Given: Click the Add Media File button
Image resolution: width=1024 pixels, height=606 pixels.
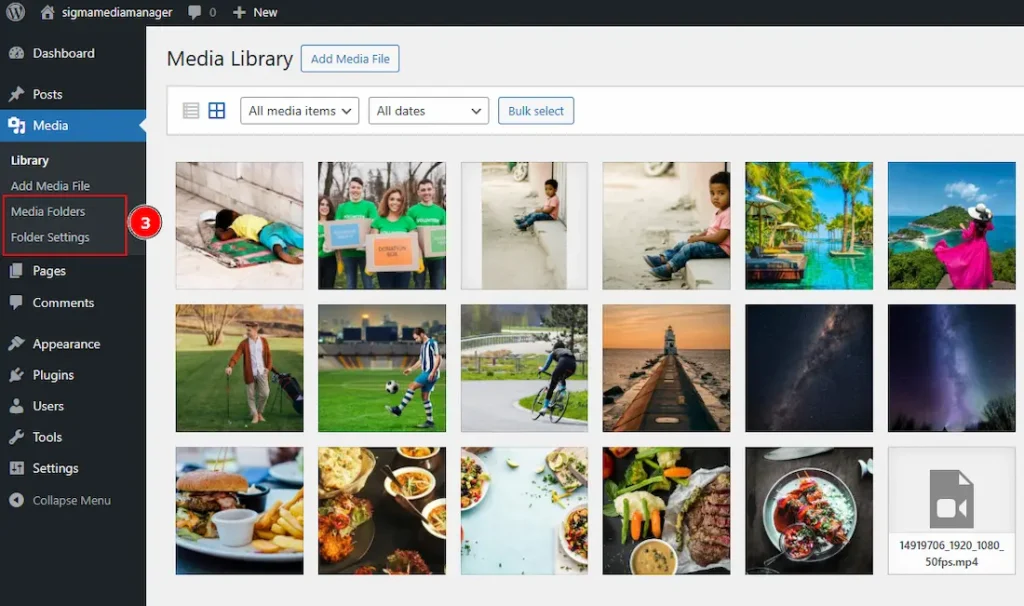Looking at the screenshot, I should tap(350, 59).
